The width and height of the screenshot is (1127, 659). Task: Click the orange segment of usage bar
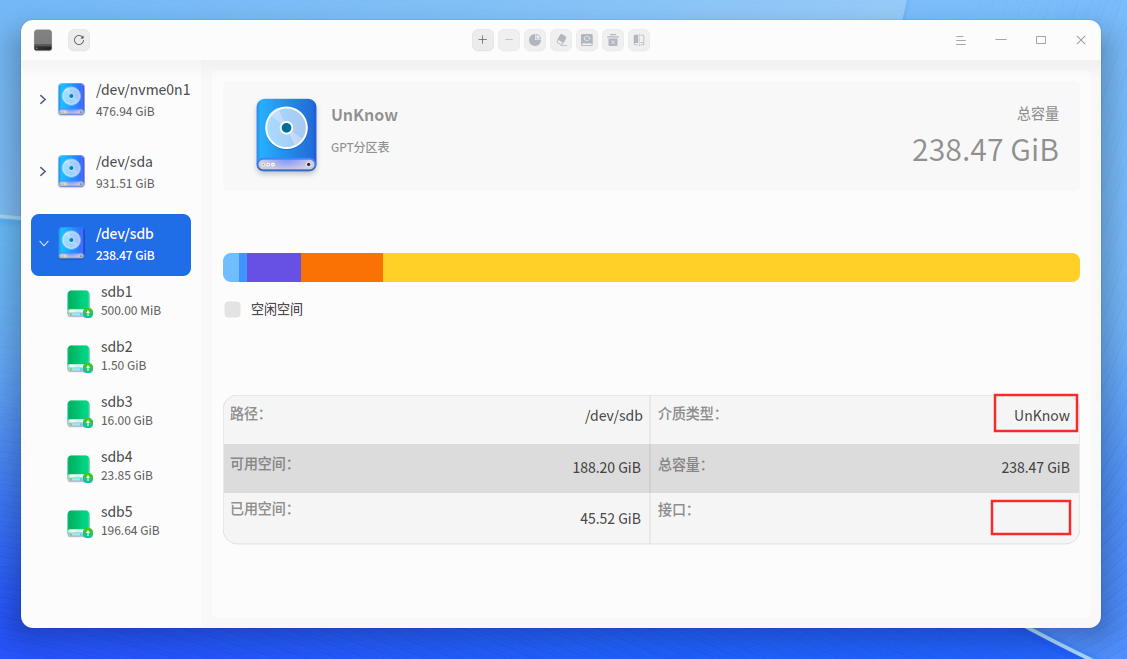(x=342, y=267)
